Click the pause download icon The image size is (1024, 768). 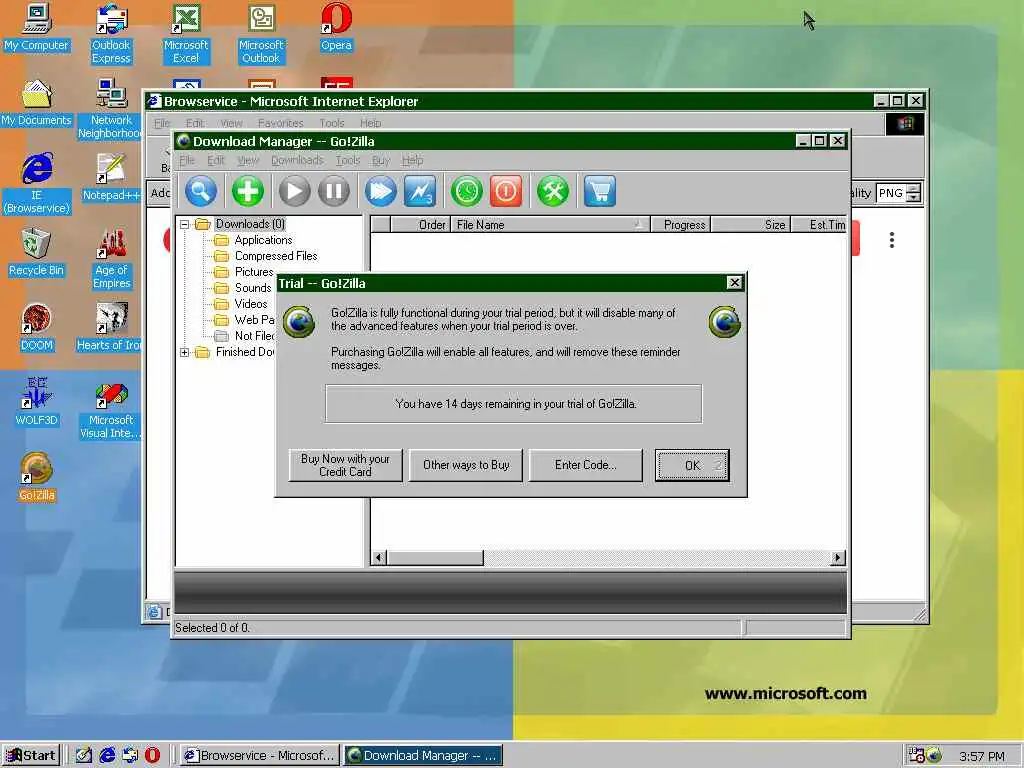[x=334, y=191]
